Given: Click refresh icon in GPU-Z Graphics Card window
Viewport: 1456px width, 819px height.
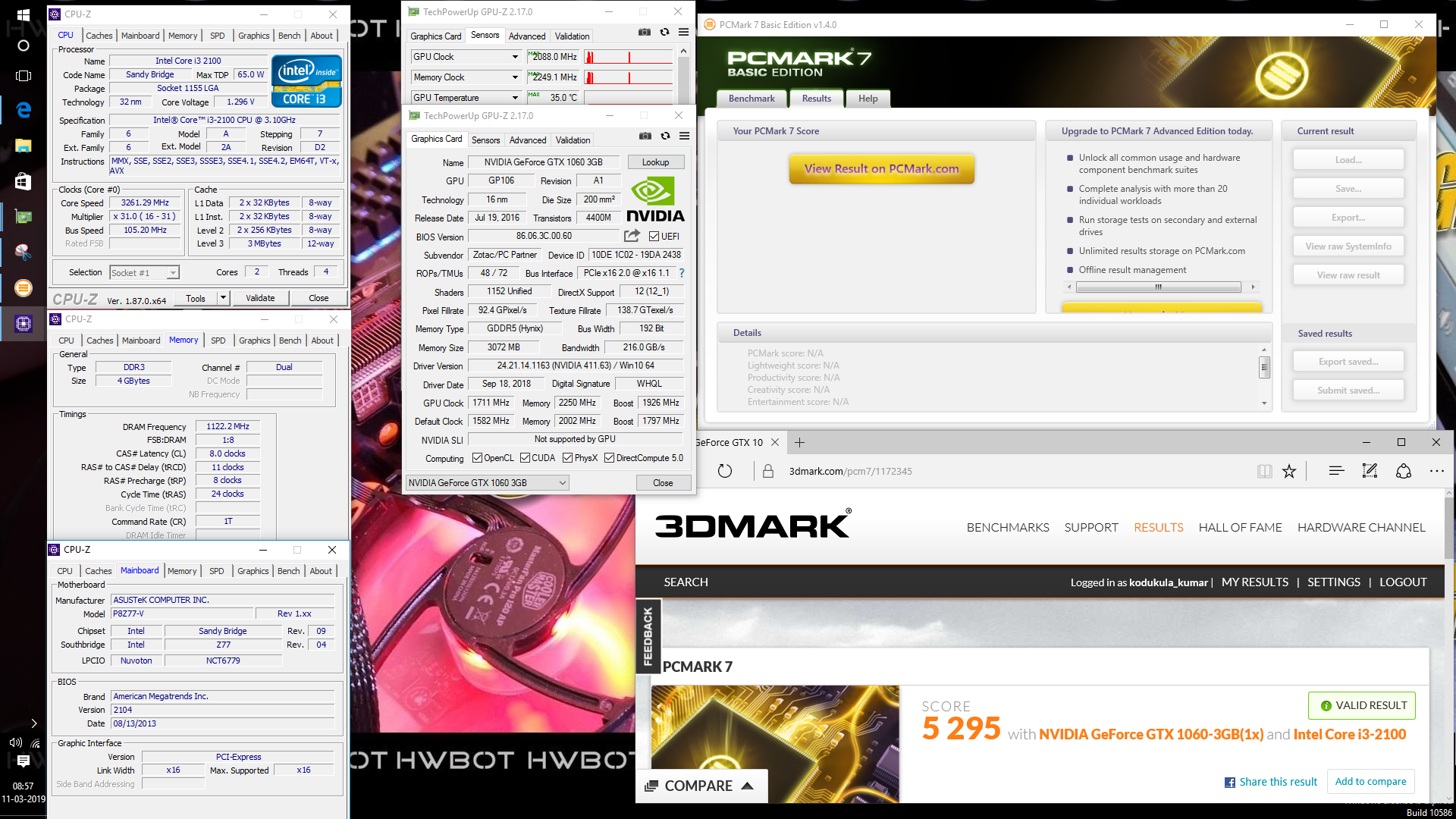Looking at the screenshot, I should 665,136.
